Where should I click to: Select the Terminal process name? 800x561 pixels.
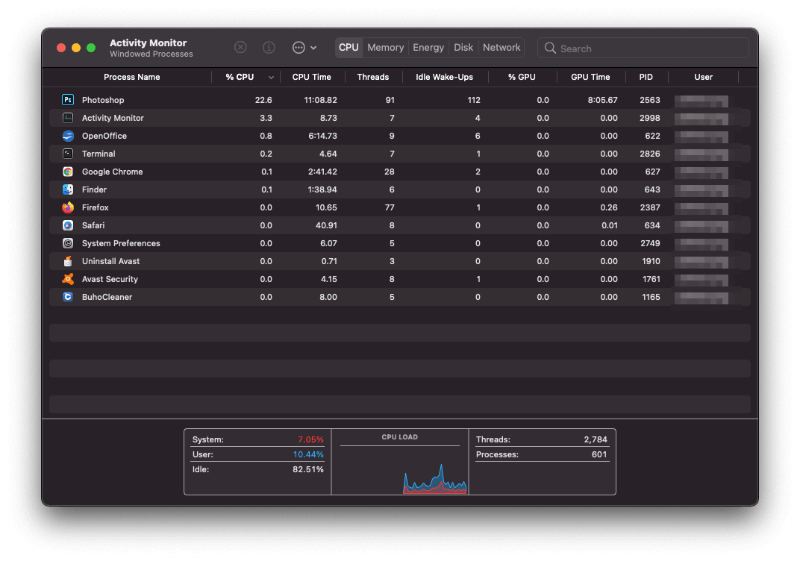coord(98,154)
